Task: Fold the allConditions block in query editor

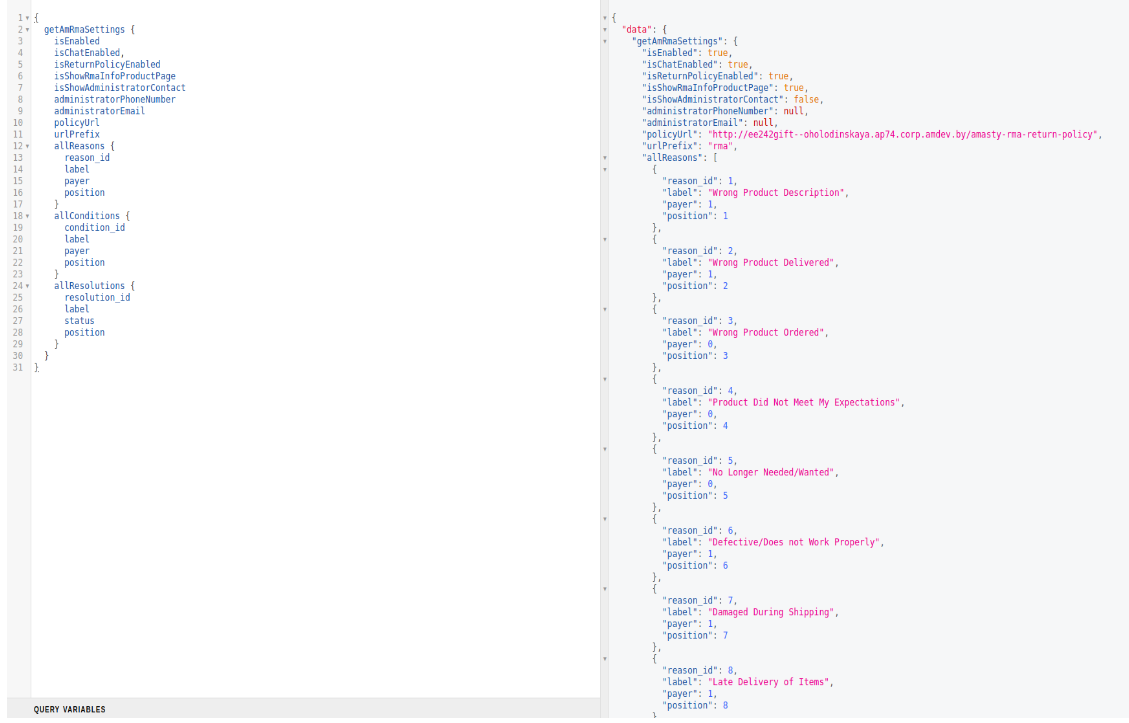Action: [x=27, y=216]
